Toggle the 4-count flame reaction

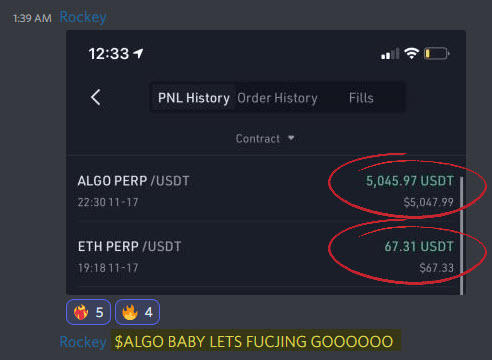137,312
